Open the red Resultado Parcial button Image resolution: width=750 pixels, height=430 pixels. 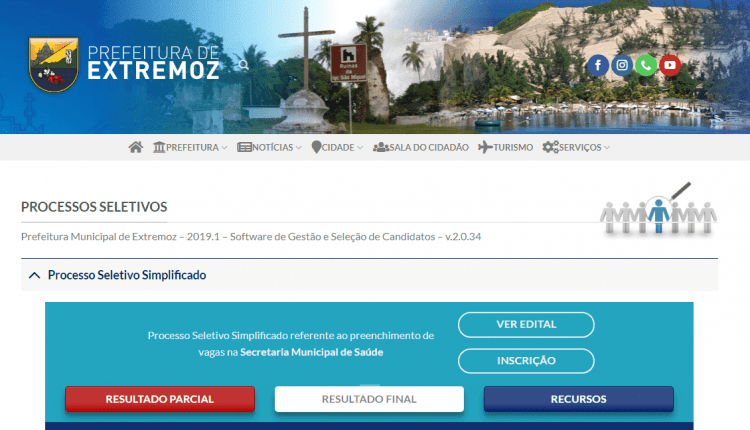[x=160, y=399]
